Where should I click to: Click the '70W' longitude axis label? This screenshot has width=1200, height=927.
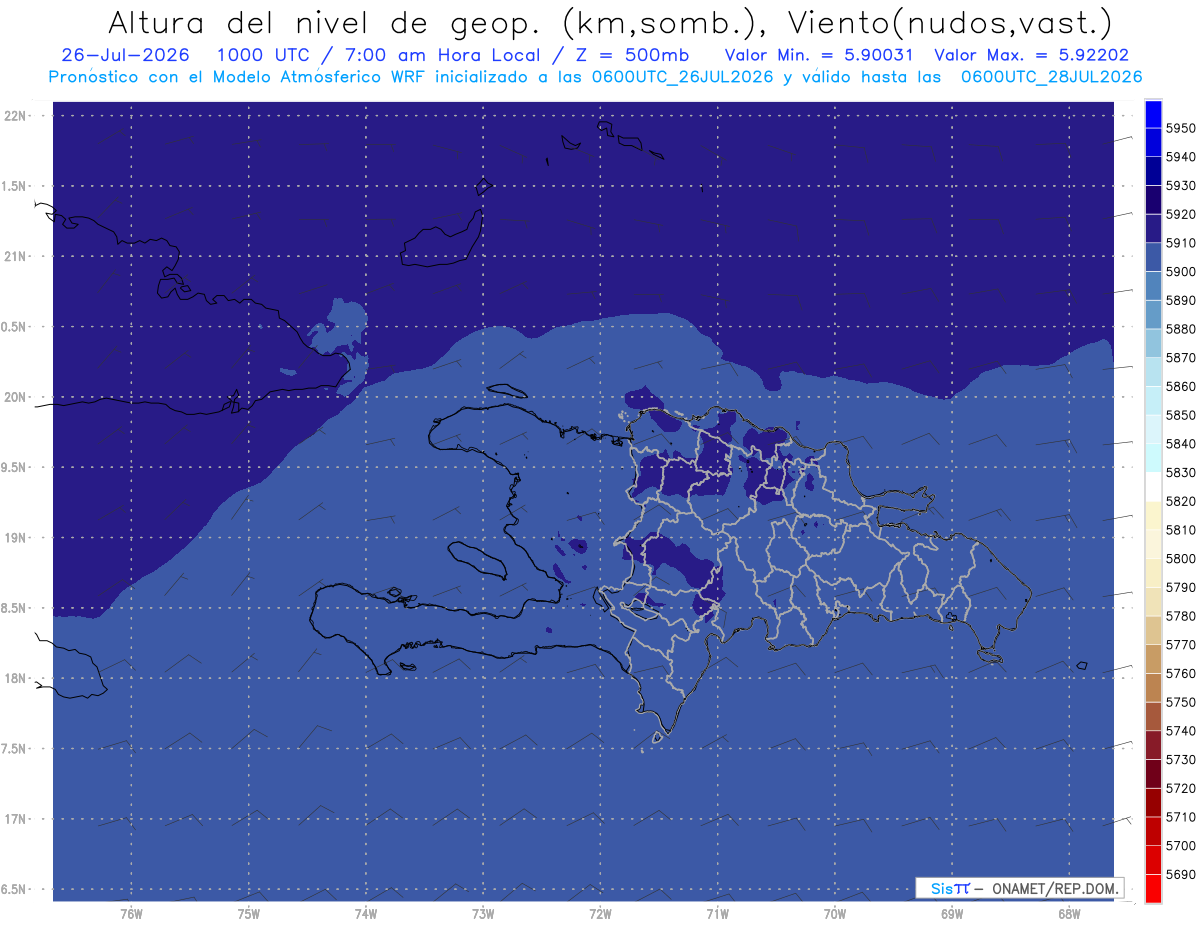[835, 913]
